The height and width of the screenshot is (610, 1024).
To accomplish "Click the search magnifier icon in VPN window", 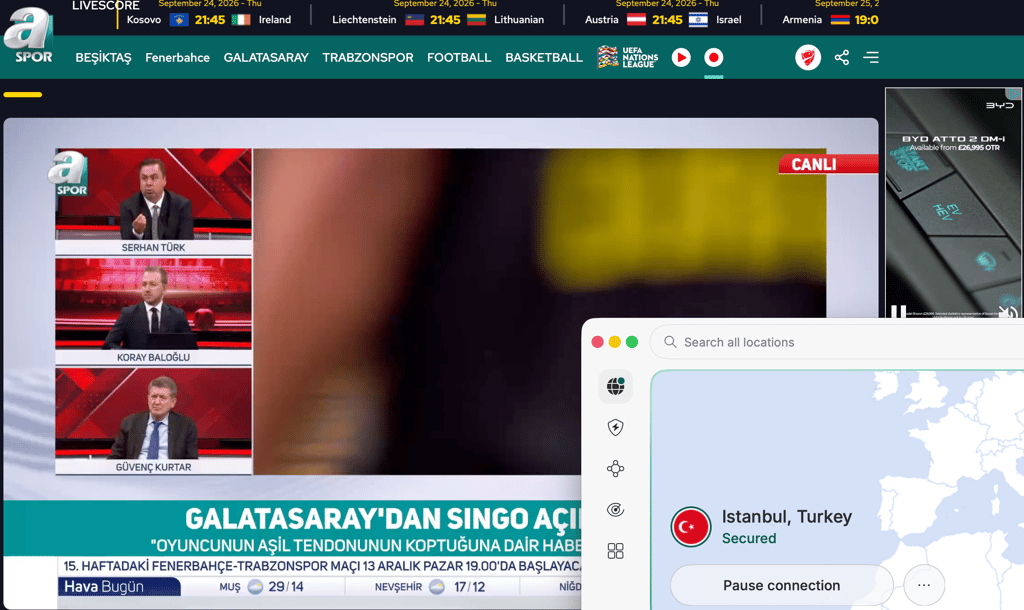I will [670, 342].
